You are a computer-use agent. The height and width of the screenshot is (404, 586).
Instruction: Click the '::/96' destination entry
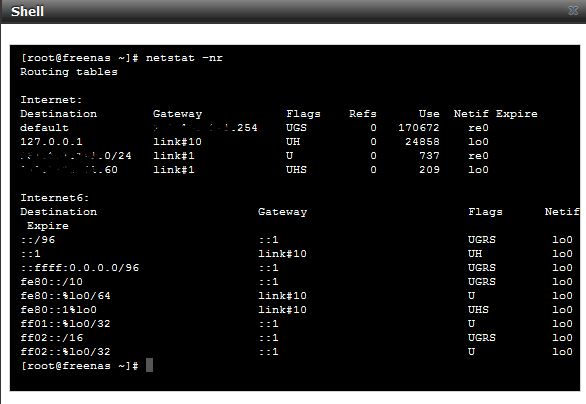click(37, 240)
